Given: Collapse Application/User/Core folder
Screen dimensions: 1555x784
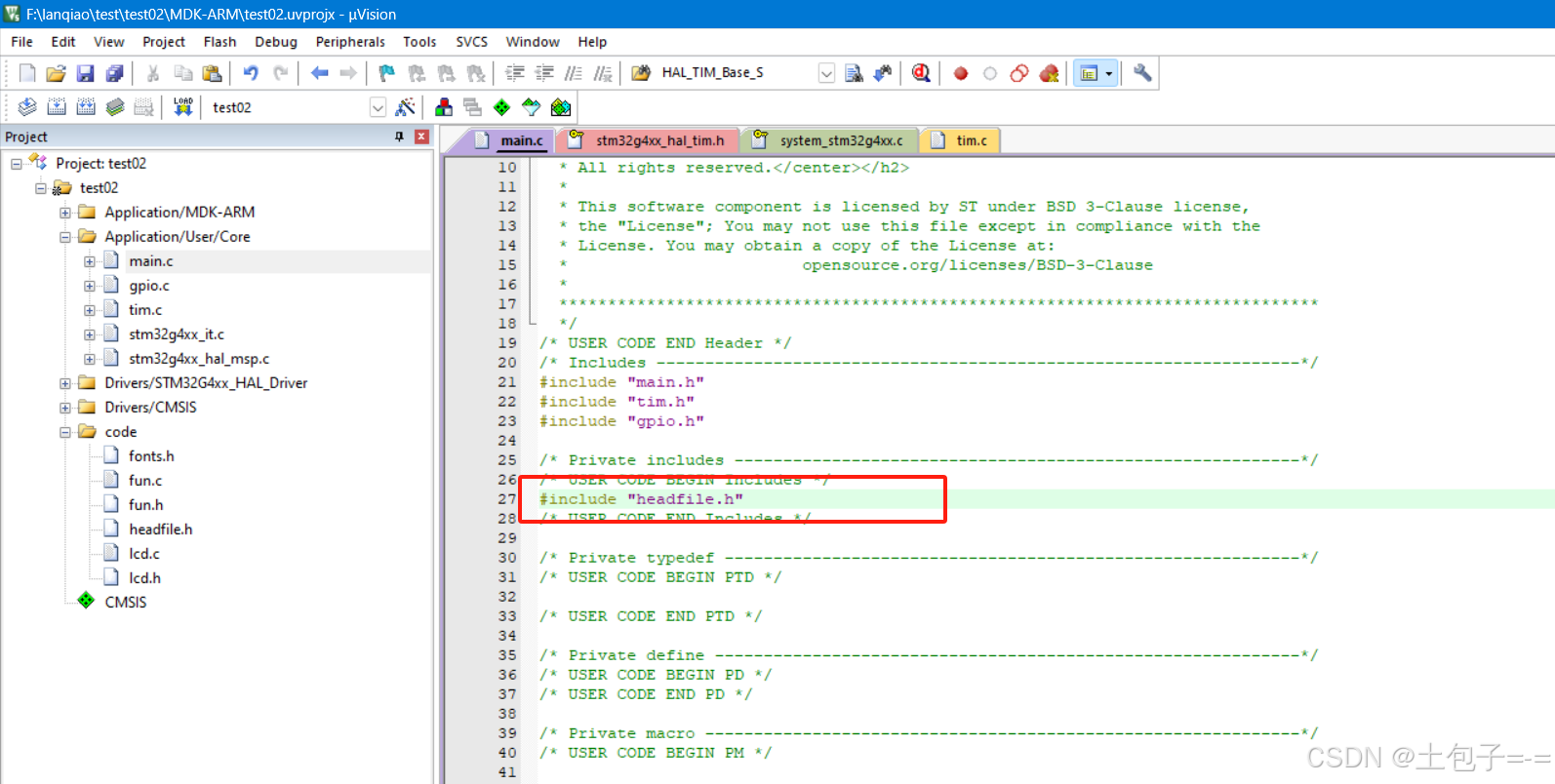Looking at the screenshot, I should (65, 237).
